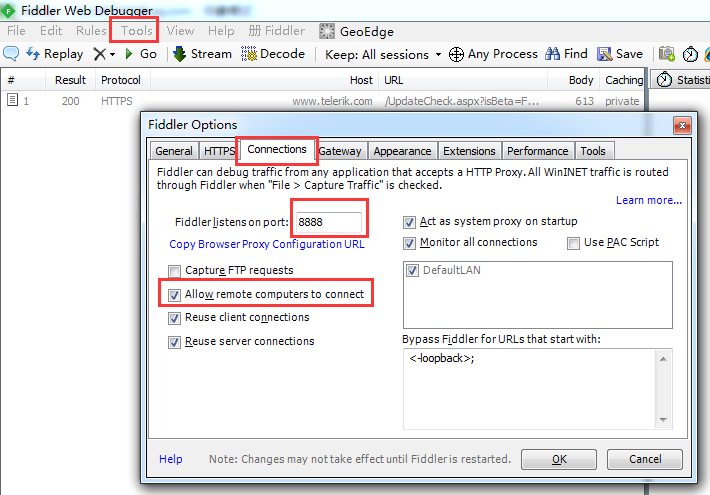Sort sessions by Result column

pyautogui.click(x=70, y=80)
